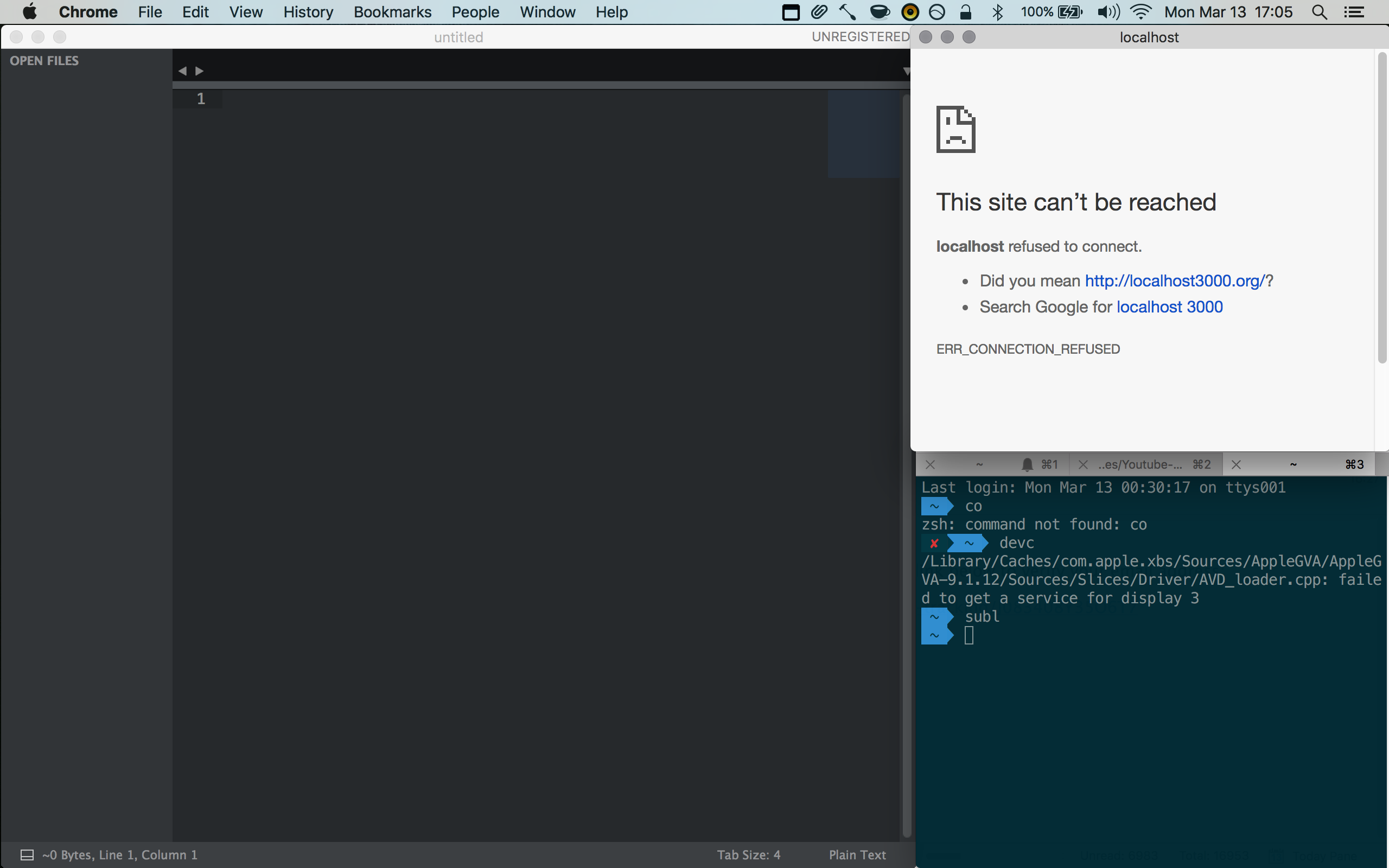Image resolution: width=1389 pixels, height=868 pixels.
Task: Open Spotlight search magnifier in menu bar
Action: pos(1319,12)
